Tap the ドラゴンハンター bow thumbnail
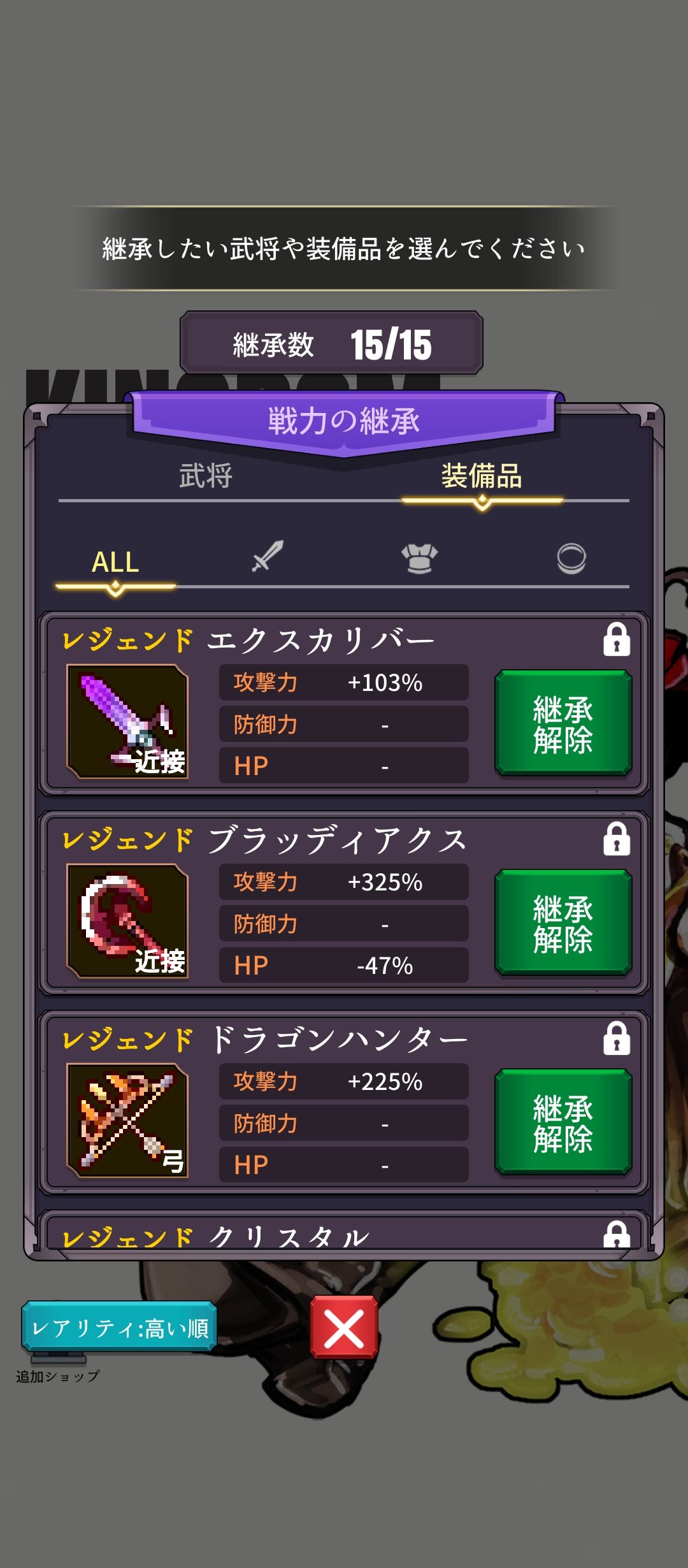The width and height of the screenshot is (688, 1568). tap(127, 1121)
